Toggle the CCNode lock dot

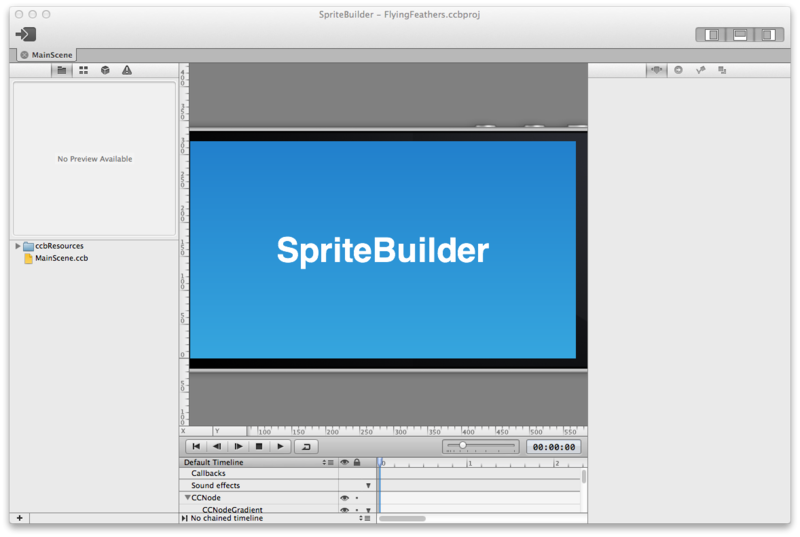pos(357,498)
